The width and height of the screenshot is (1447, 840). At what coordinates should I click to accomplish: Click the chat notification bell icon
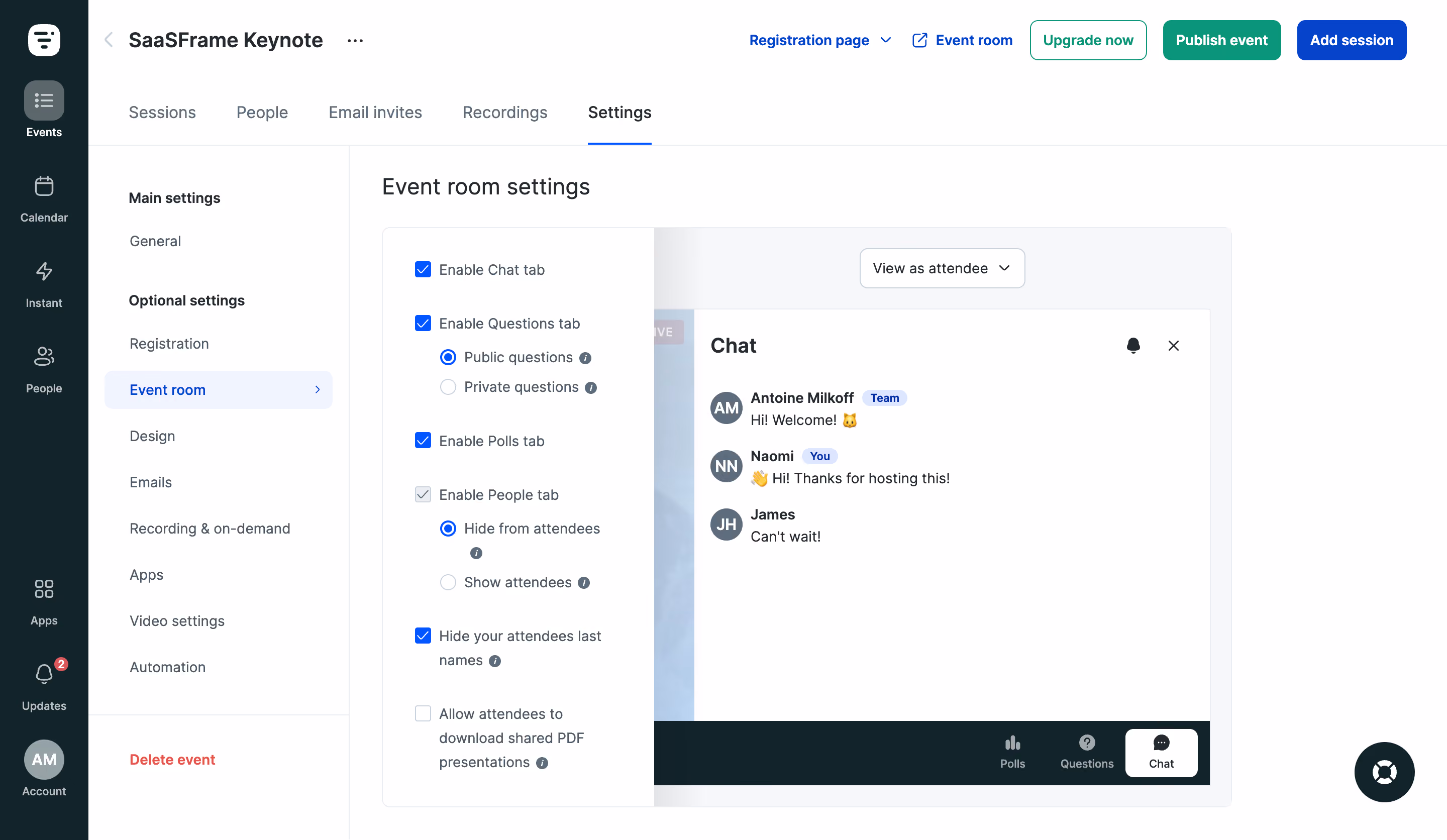pyautogui.click(x=1133, y=345)
